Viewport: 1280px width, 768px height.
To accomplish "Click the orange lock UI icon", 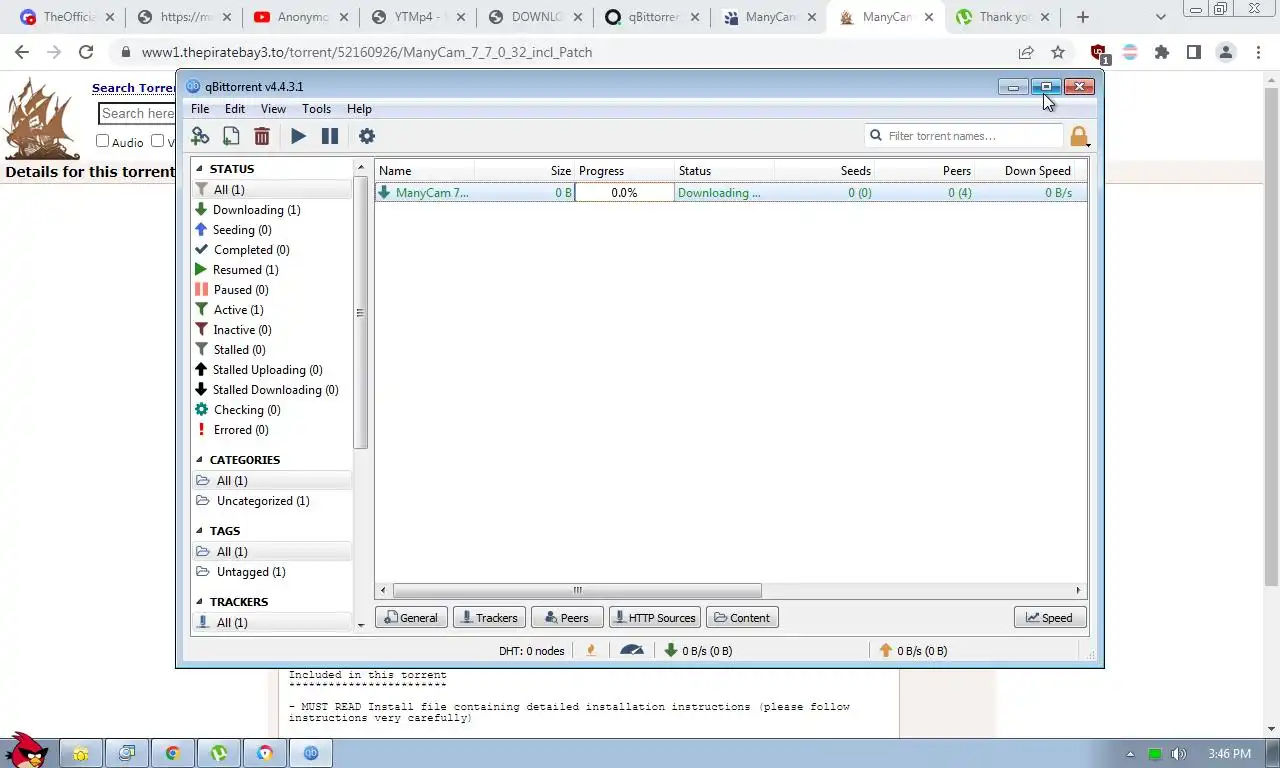I will tap(1078, 136).
